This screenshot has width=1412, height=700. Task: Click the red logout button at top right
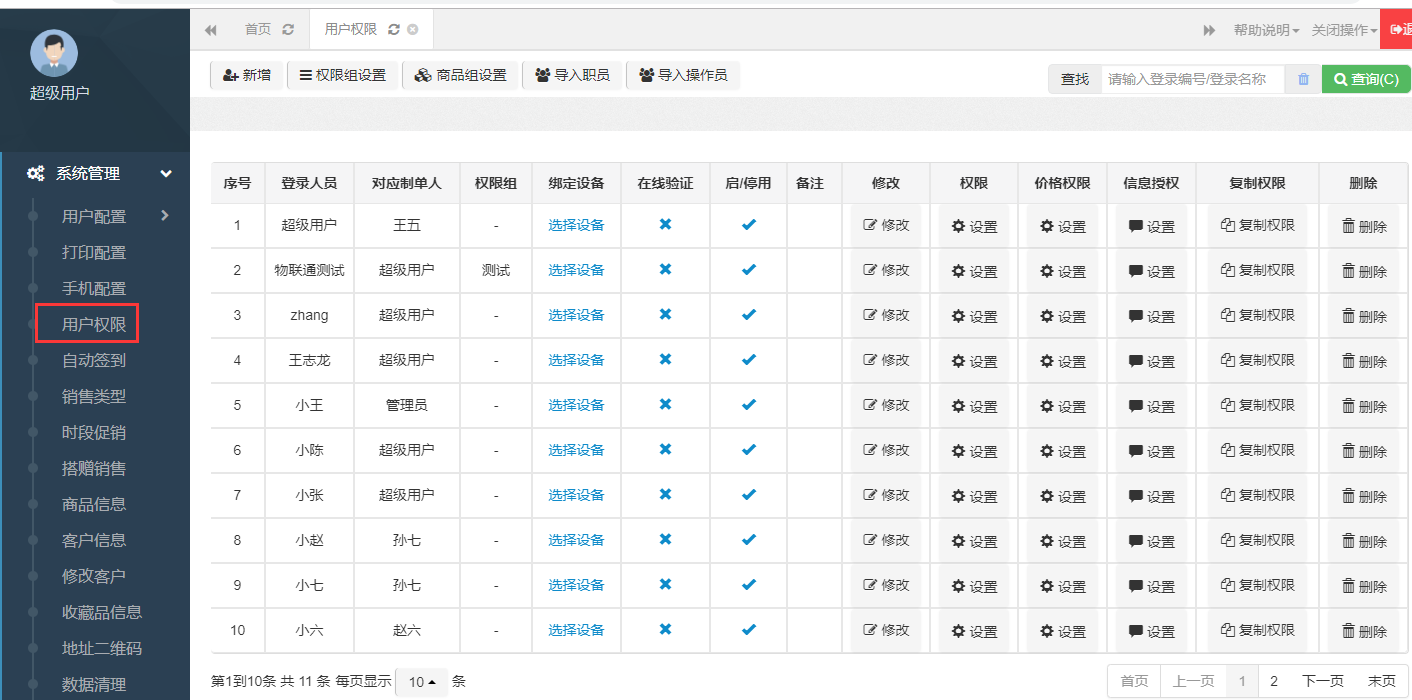coord(1396,30)
